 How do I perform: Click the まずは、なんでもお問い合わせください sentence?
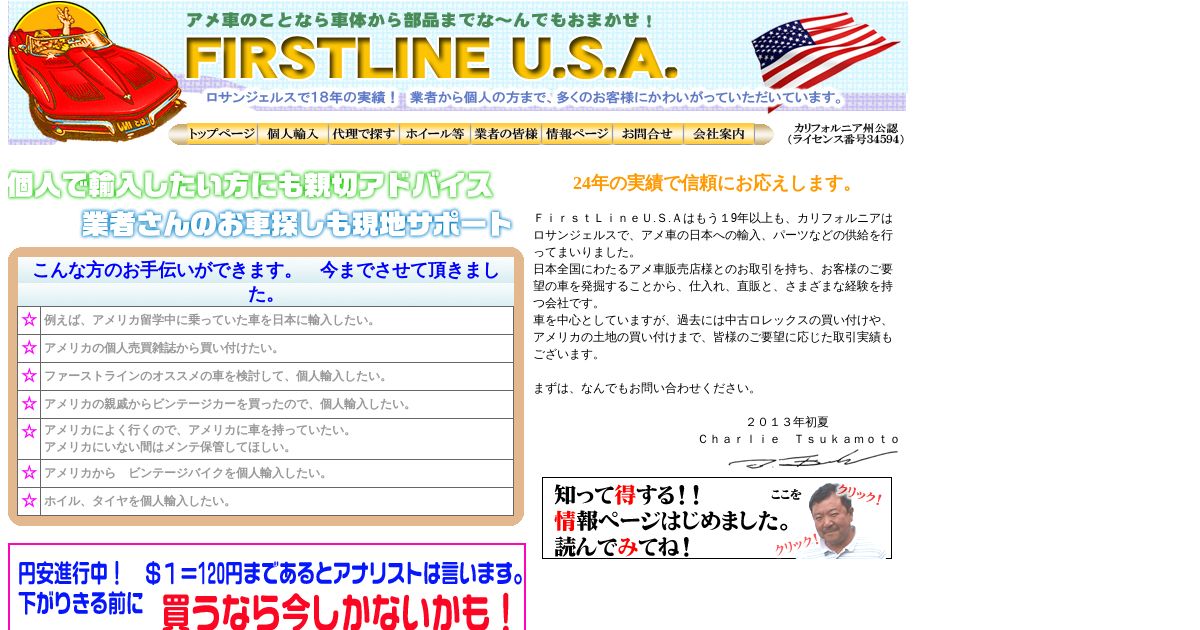point(645,389)
